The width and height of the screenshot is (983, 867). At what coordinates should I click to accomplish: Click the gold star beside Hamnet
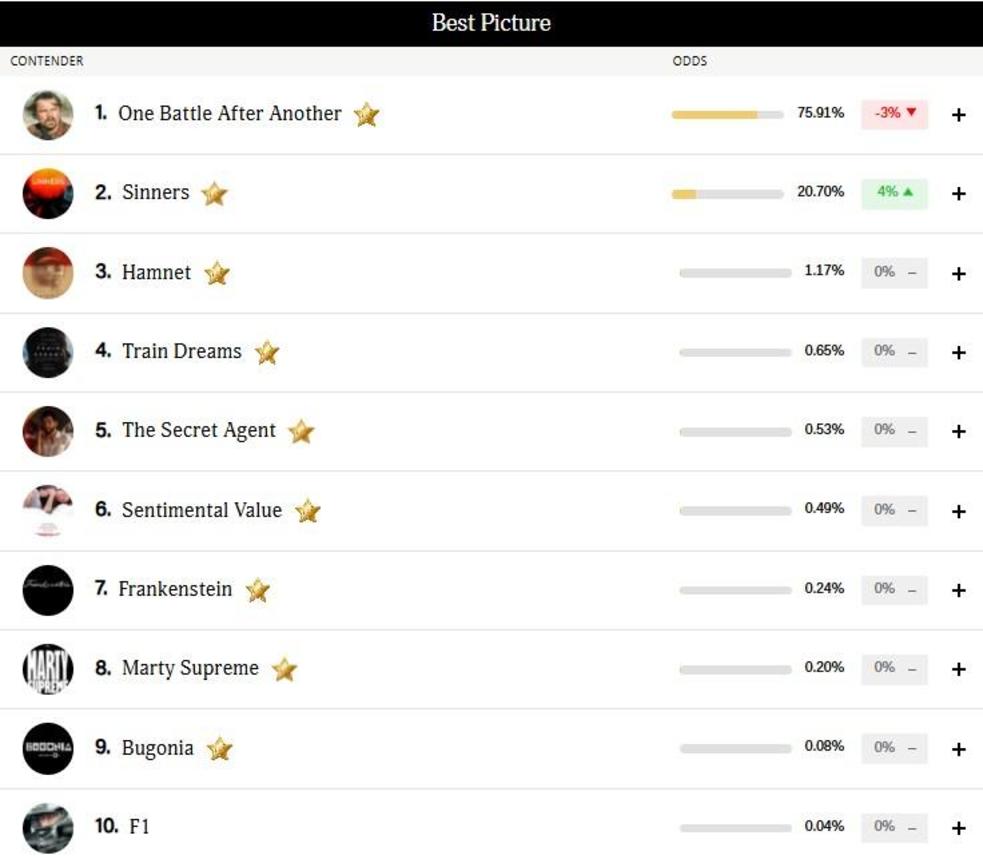(217, 273)
